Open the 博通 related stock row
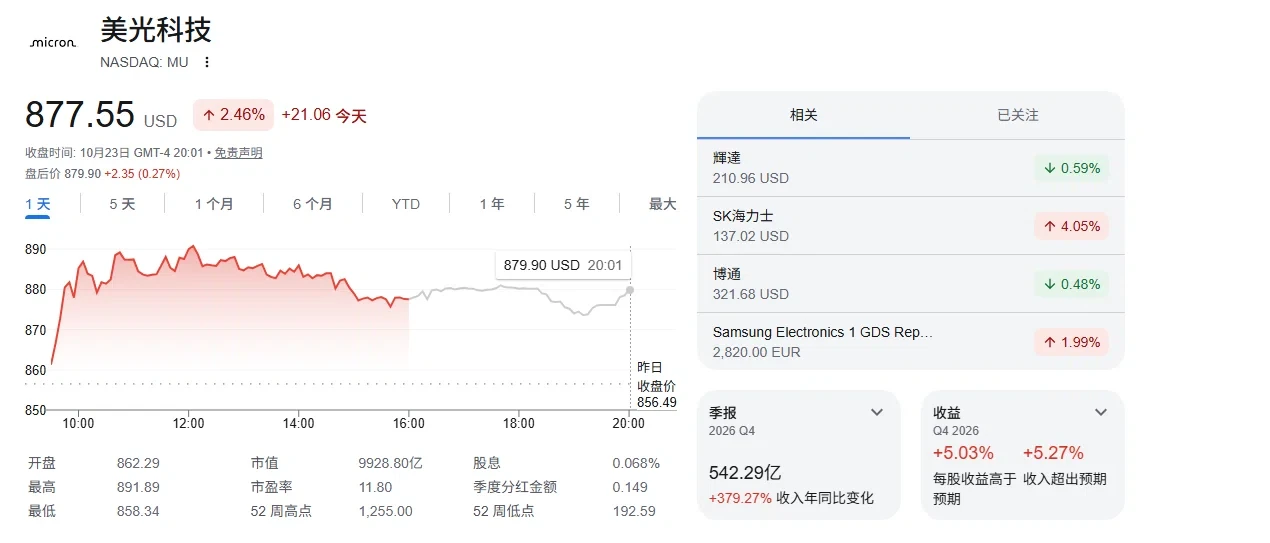Image resolution: width=1270 pixels, height=543 pixels. click(910, 284)
